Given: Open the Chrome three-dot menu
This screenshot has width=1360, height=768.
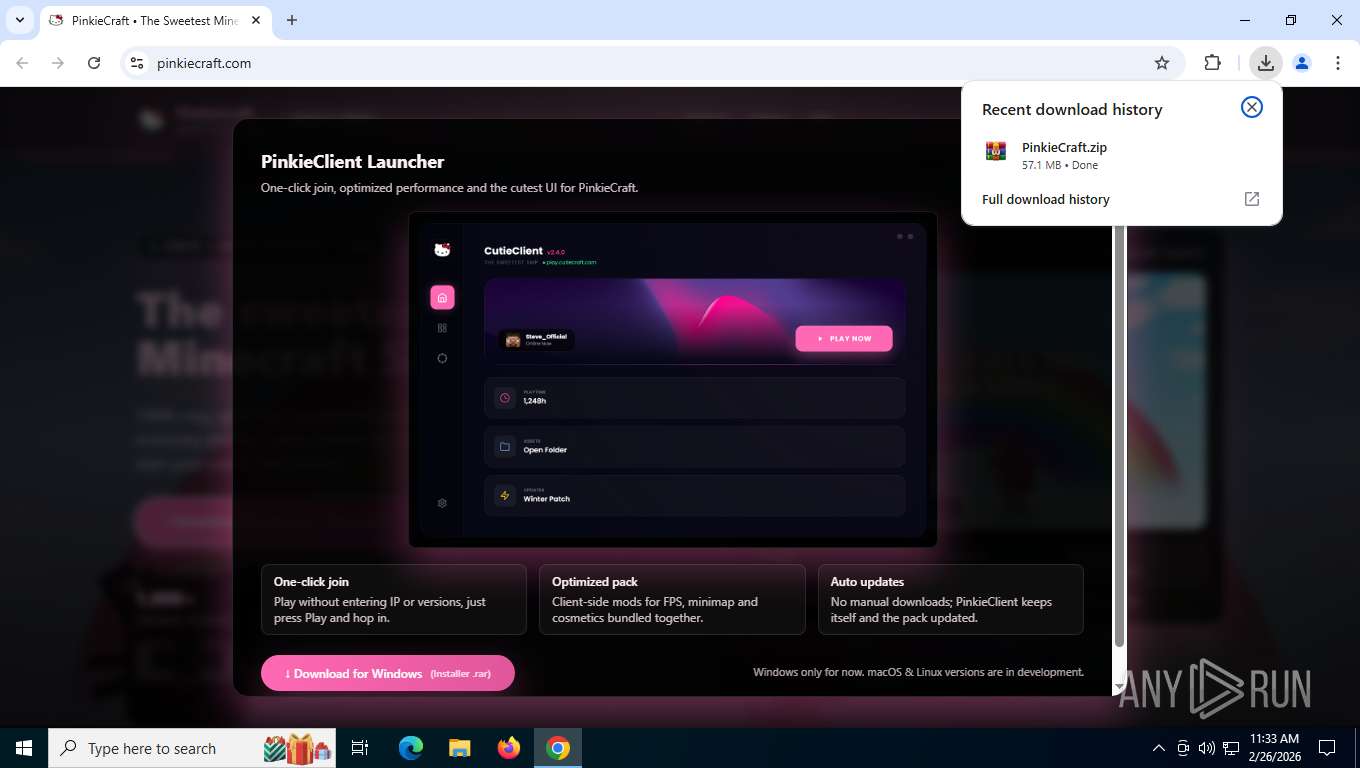Looking at the screenshot, I should [1338, 63].
